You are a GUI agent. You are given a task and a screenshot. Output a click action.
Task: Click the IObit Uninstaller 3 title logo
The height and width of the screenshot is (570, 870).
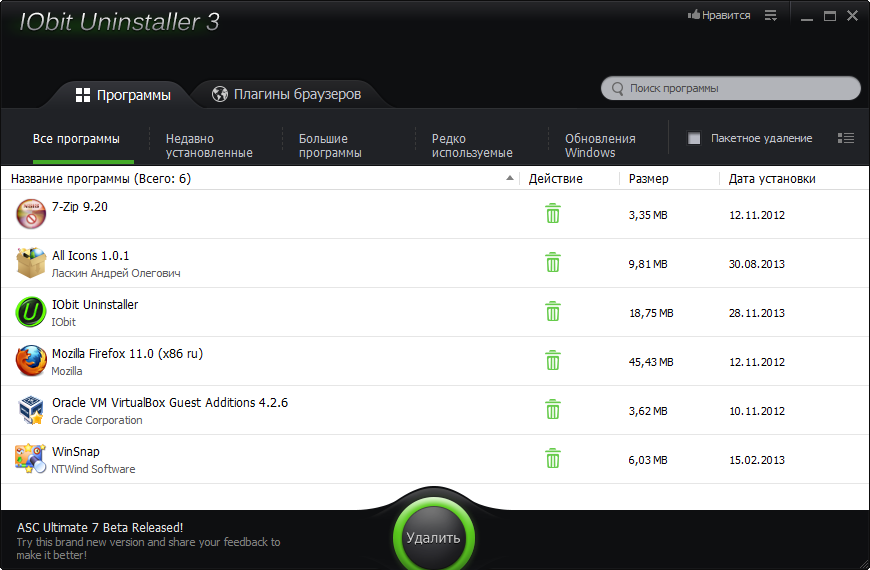[x=119, y=22]
